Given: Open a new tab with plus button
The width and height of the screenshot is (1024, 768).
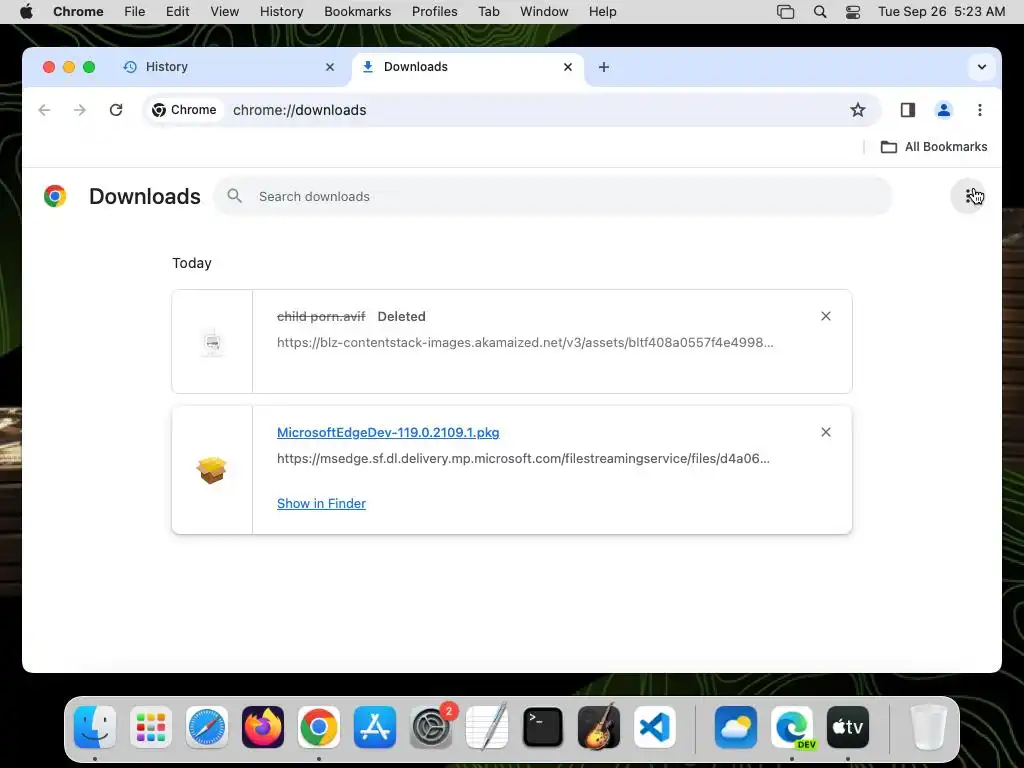Looking at the screenshot, I should [604, 67].
